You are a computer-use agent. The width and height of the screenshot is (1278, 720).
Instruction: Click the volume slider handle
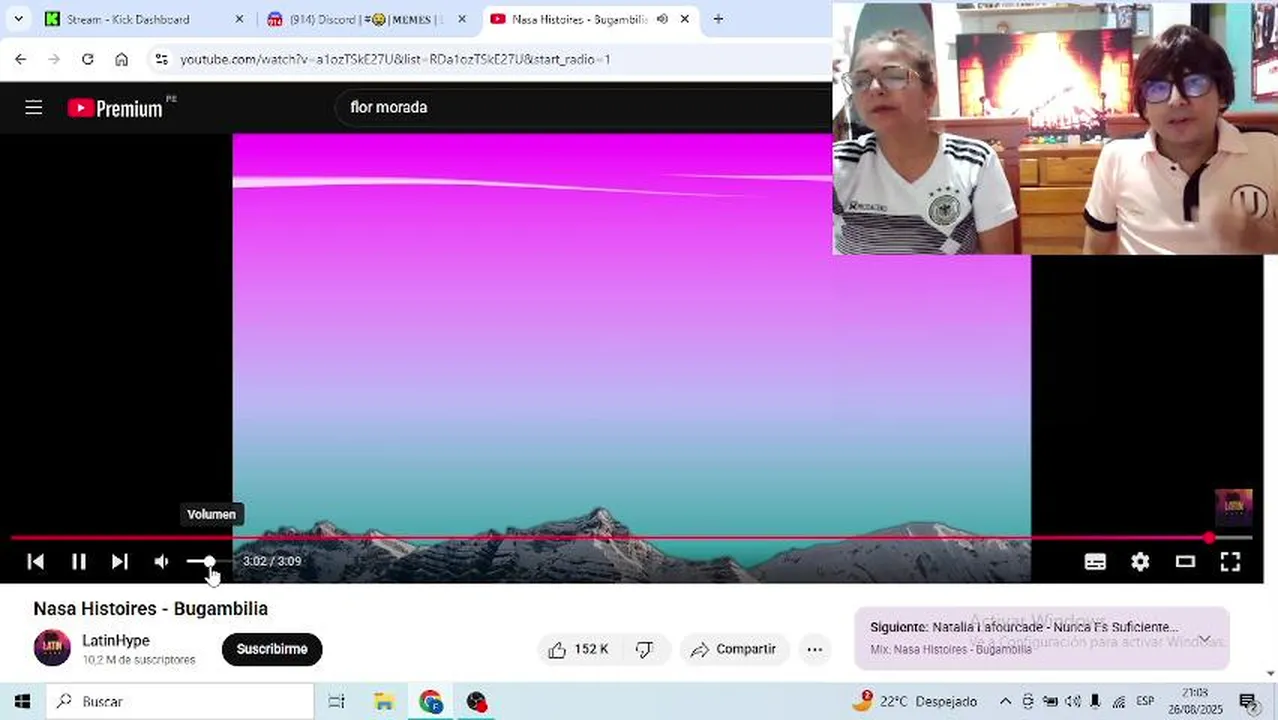click(209, 561)
